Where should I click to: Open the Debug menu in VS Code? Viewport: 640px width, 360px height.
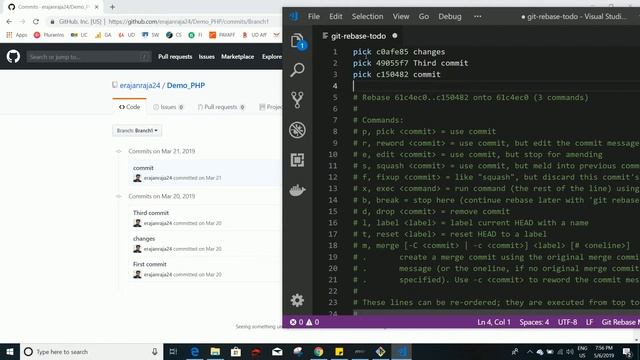[450, 16]
